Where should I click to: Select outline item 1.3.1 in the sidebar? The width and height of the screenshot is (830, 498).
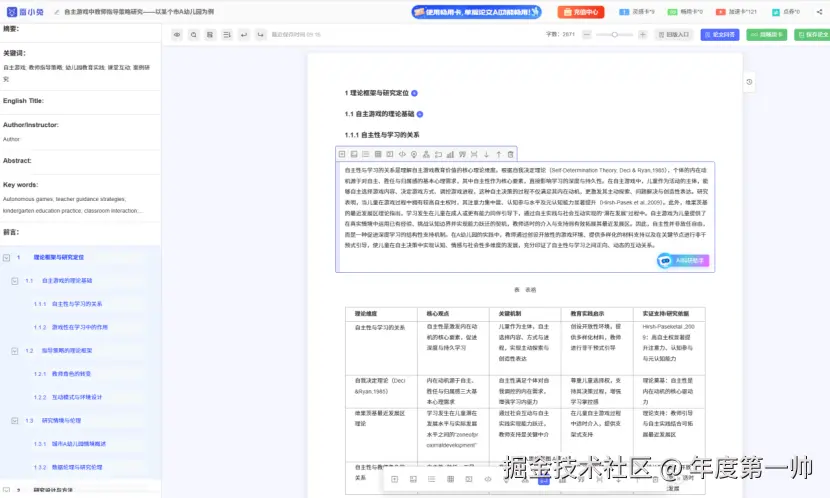click(69, 443)
